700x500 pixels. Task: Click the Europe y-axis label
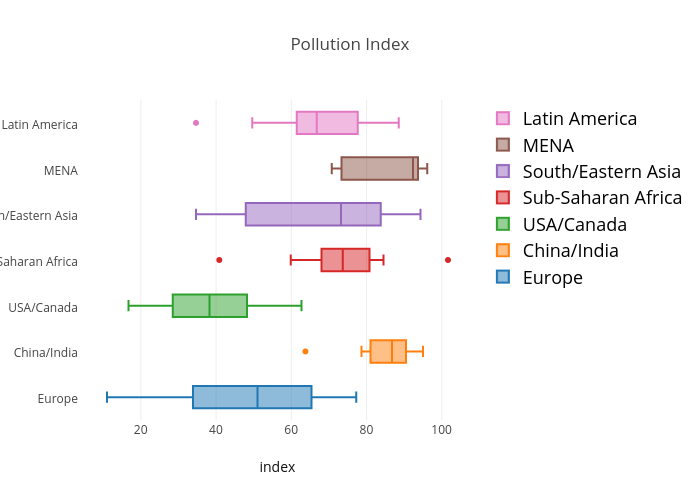pyautogui.click(x=57, y=399)
